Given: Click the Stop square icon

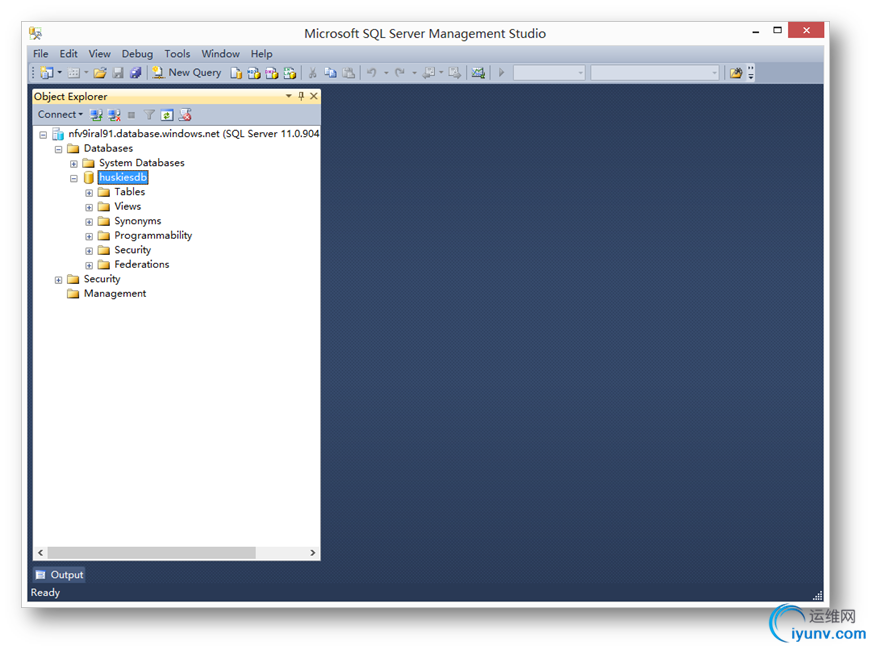Looking at the screenshot, I should [131, 115].
